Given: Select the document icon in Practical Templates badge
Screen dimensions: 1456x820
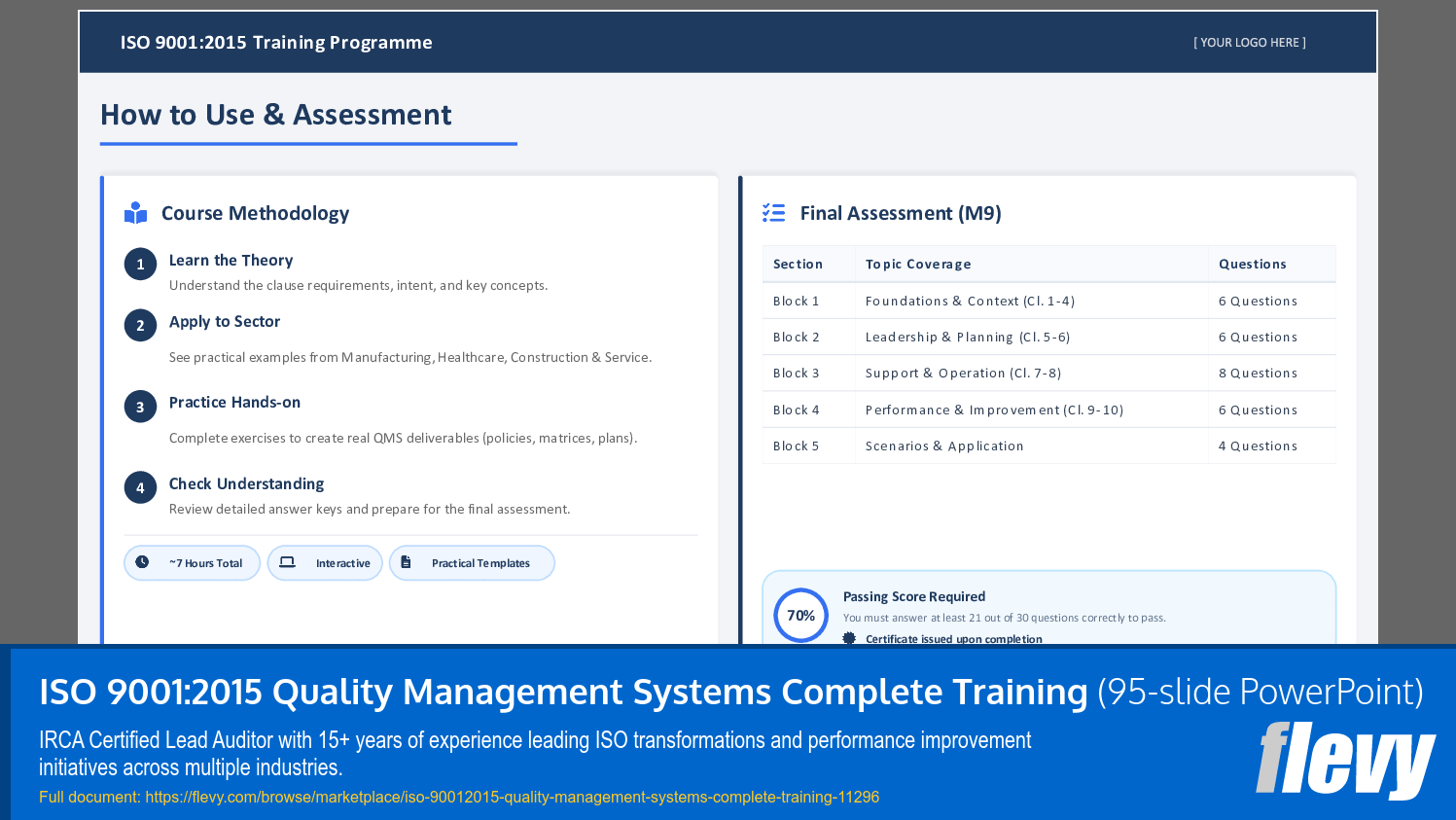Looking at the screenshot, I should click(x=406, y=562).
